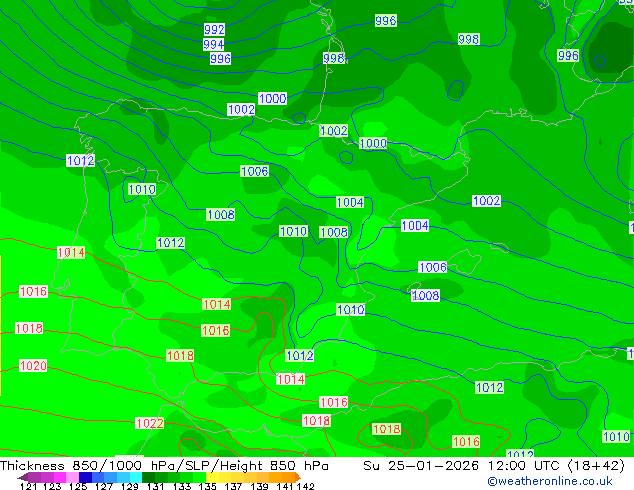The image size is (634, 490).
Task: Click the red 1022 isobar label
Action: (x=150, y=423)
